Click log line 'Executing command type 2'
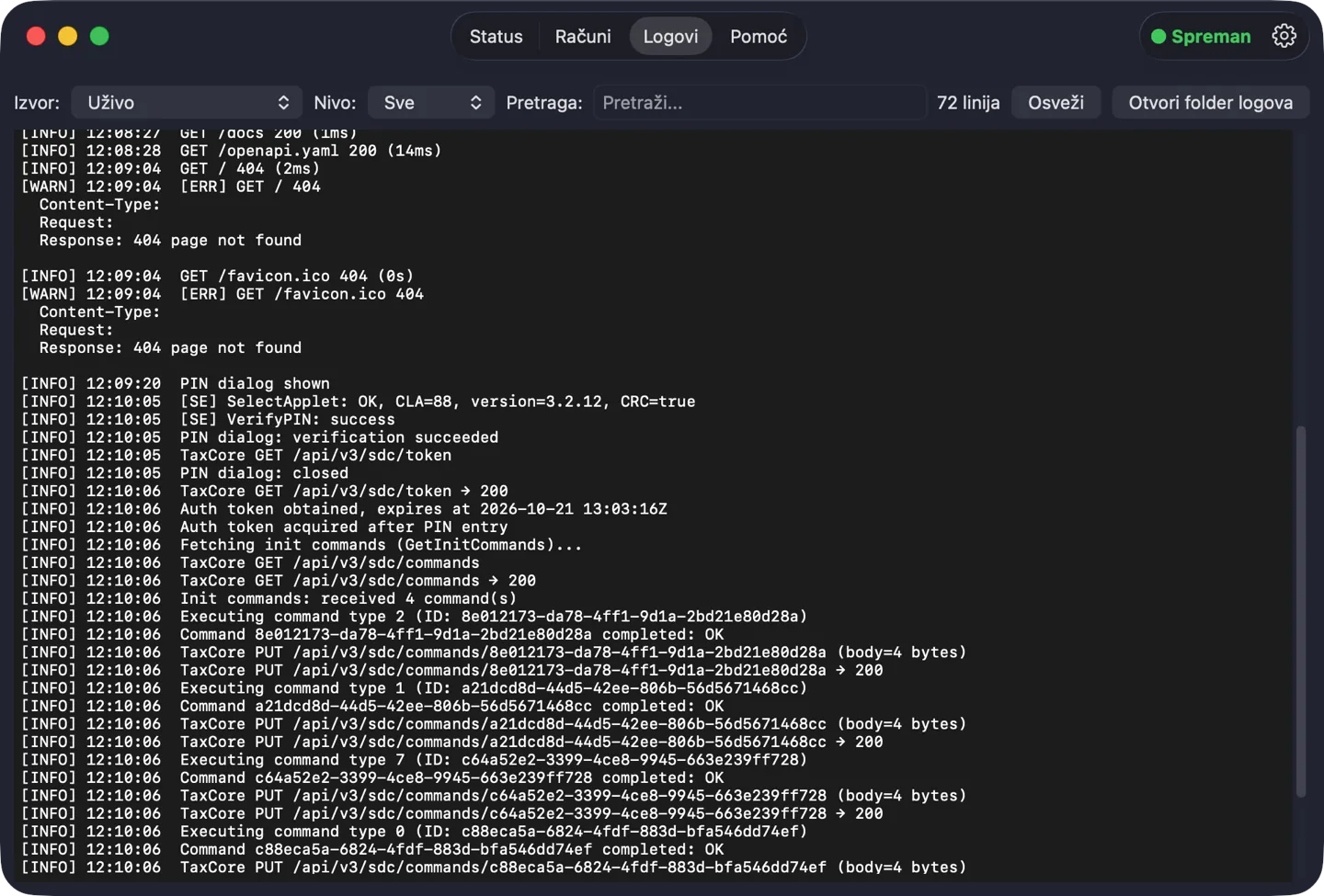Image resolution: width=1324 pixels, height=896 pixels. [414, 617]
